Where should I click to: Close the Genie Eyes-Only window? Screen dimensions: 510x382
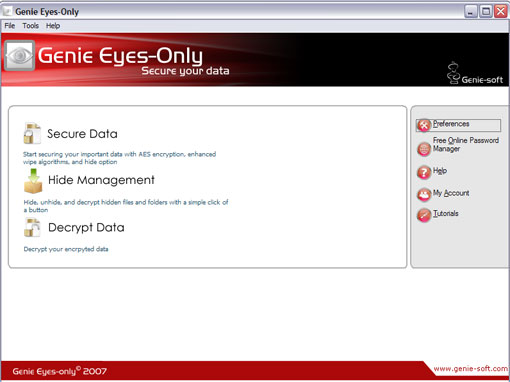501,12
